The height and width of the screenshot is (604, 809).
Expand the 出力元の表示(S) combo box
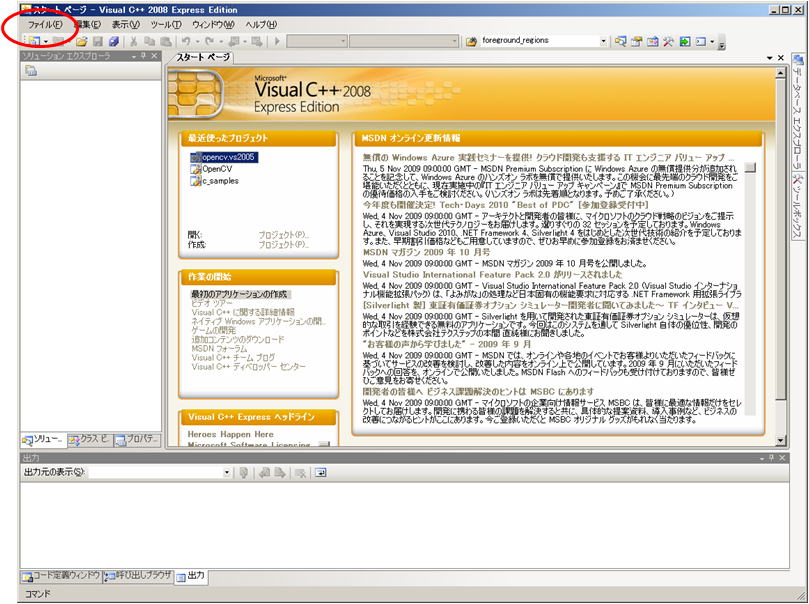pyautogui.click(x=226, y=472)
